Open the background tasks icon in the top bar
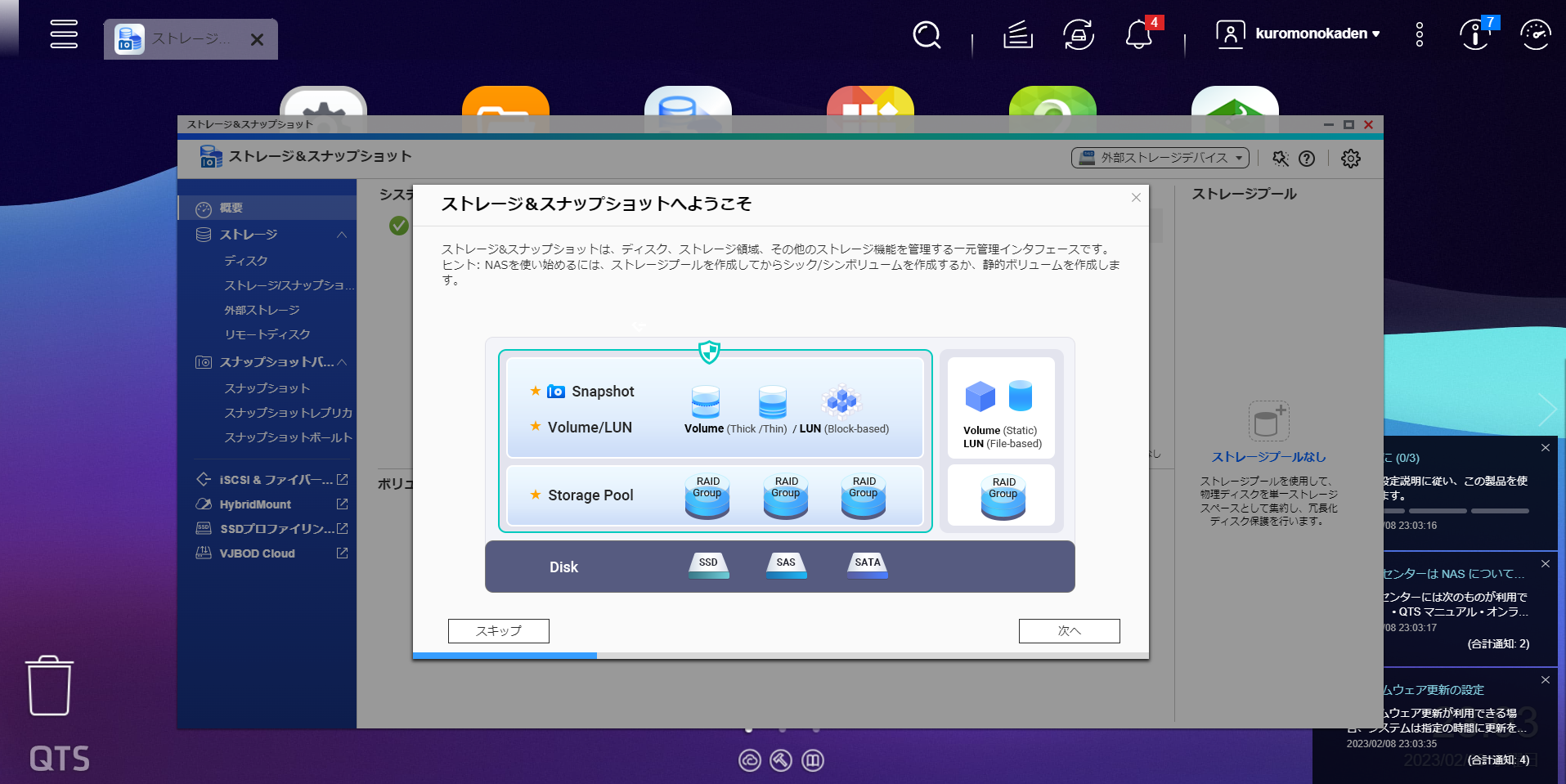 [1018, 34]
